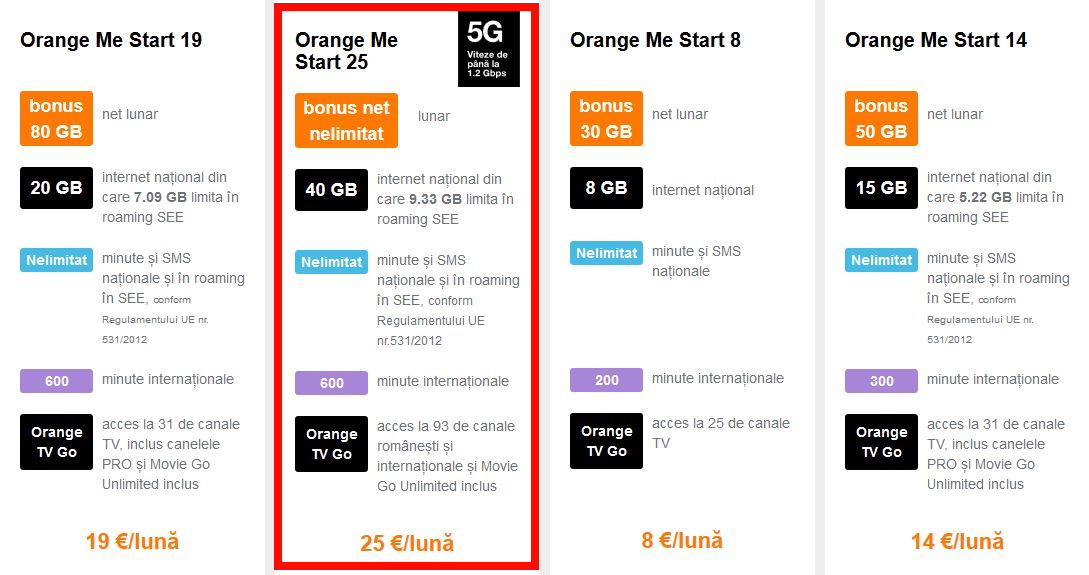Select the black '40 GB' data badge
Image resolution: width=1089 pixels, height=575 pixels.
[x=331, y=190]
